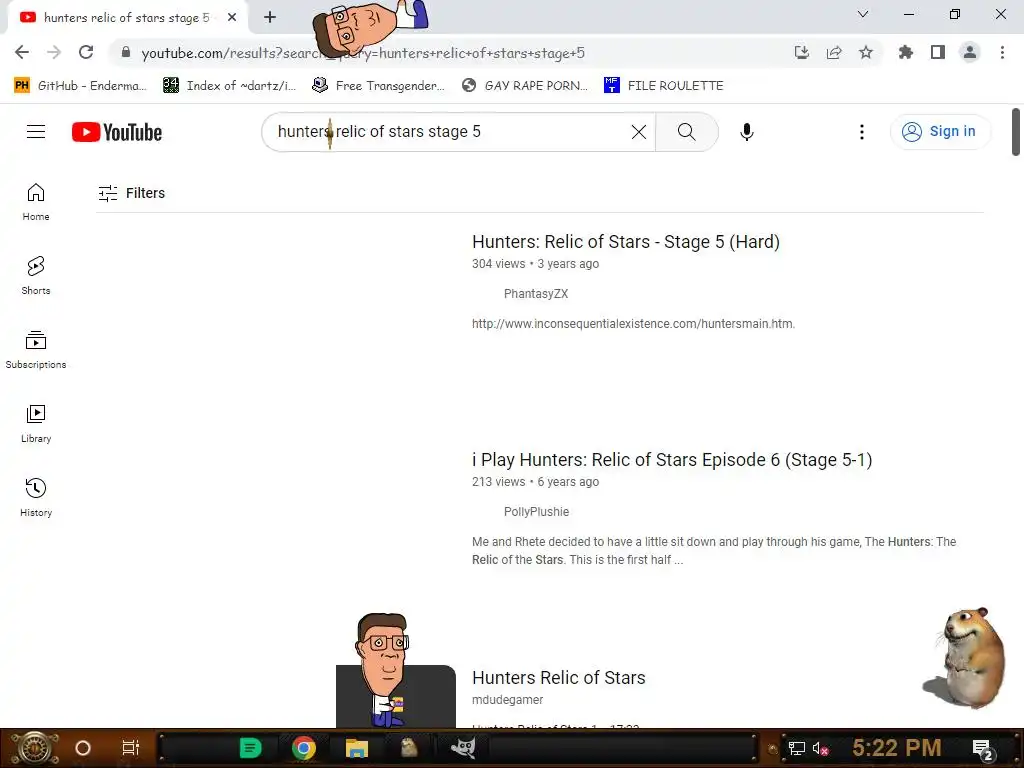Screen dimensions: 1024x768
Task: Toggle Chrome side panel
Action: (x=938, y=52)
